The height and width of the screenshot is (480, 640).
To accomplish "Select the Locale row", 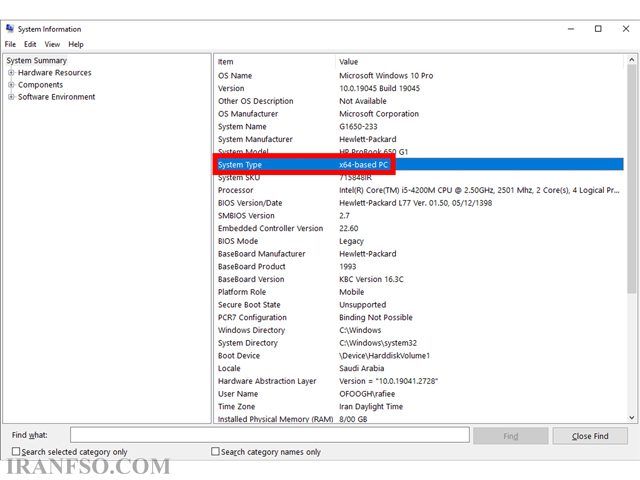I will coord(419,369).
